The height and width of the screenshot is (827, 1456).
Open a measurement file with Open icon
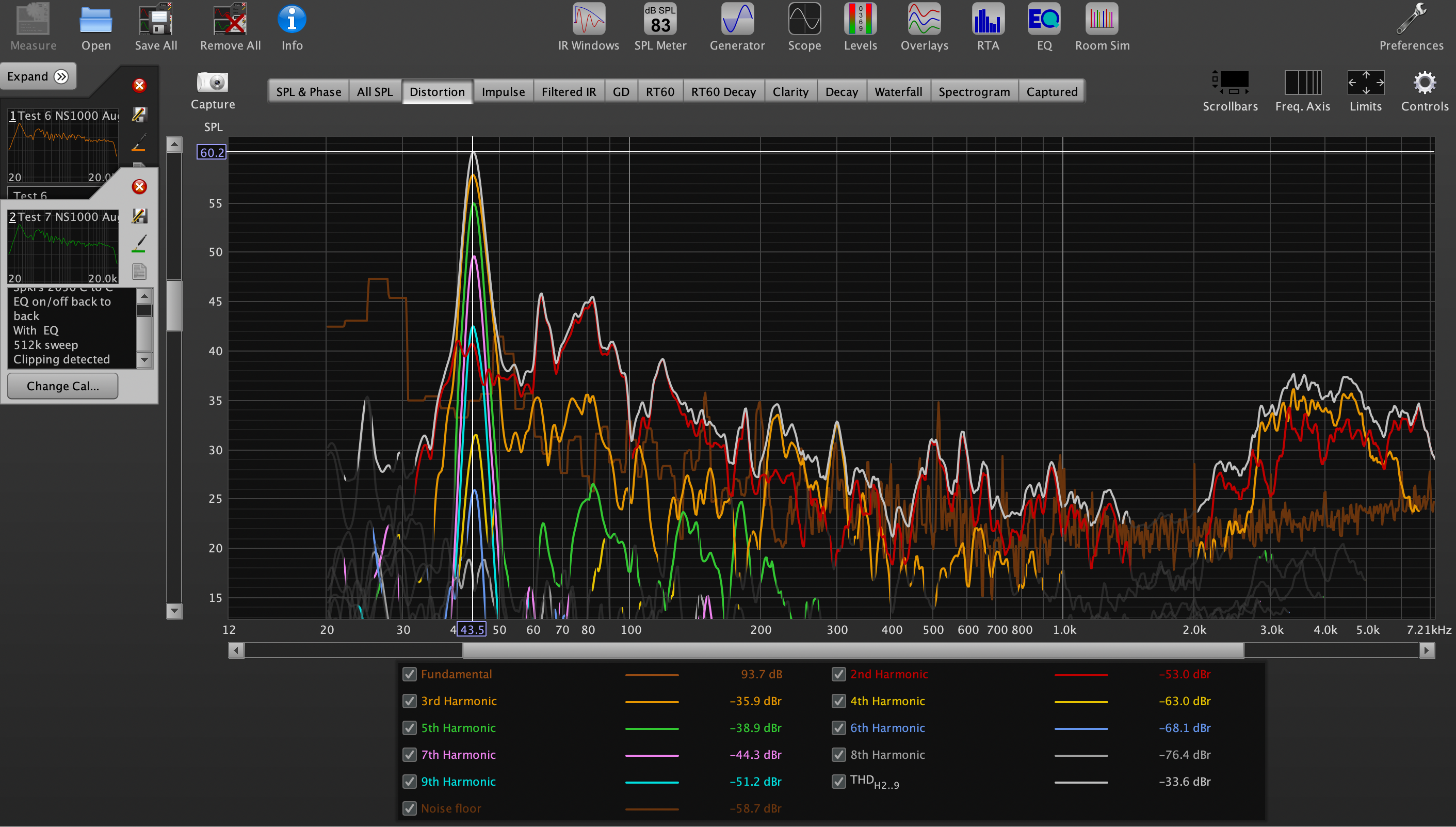(96, 21)
